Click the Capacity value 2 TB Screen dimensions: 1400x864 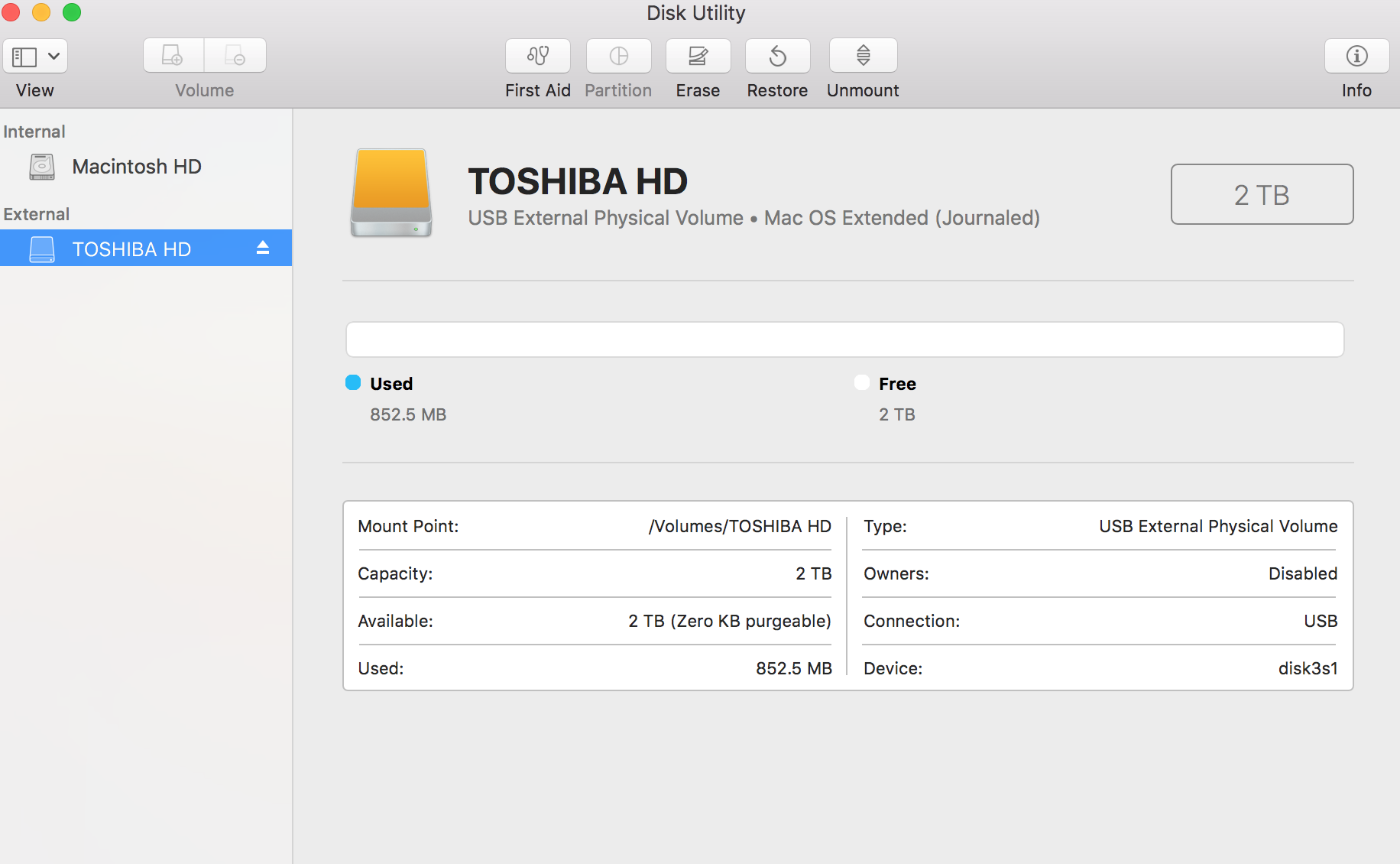click(x=814, y=573)
